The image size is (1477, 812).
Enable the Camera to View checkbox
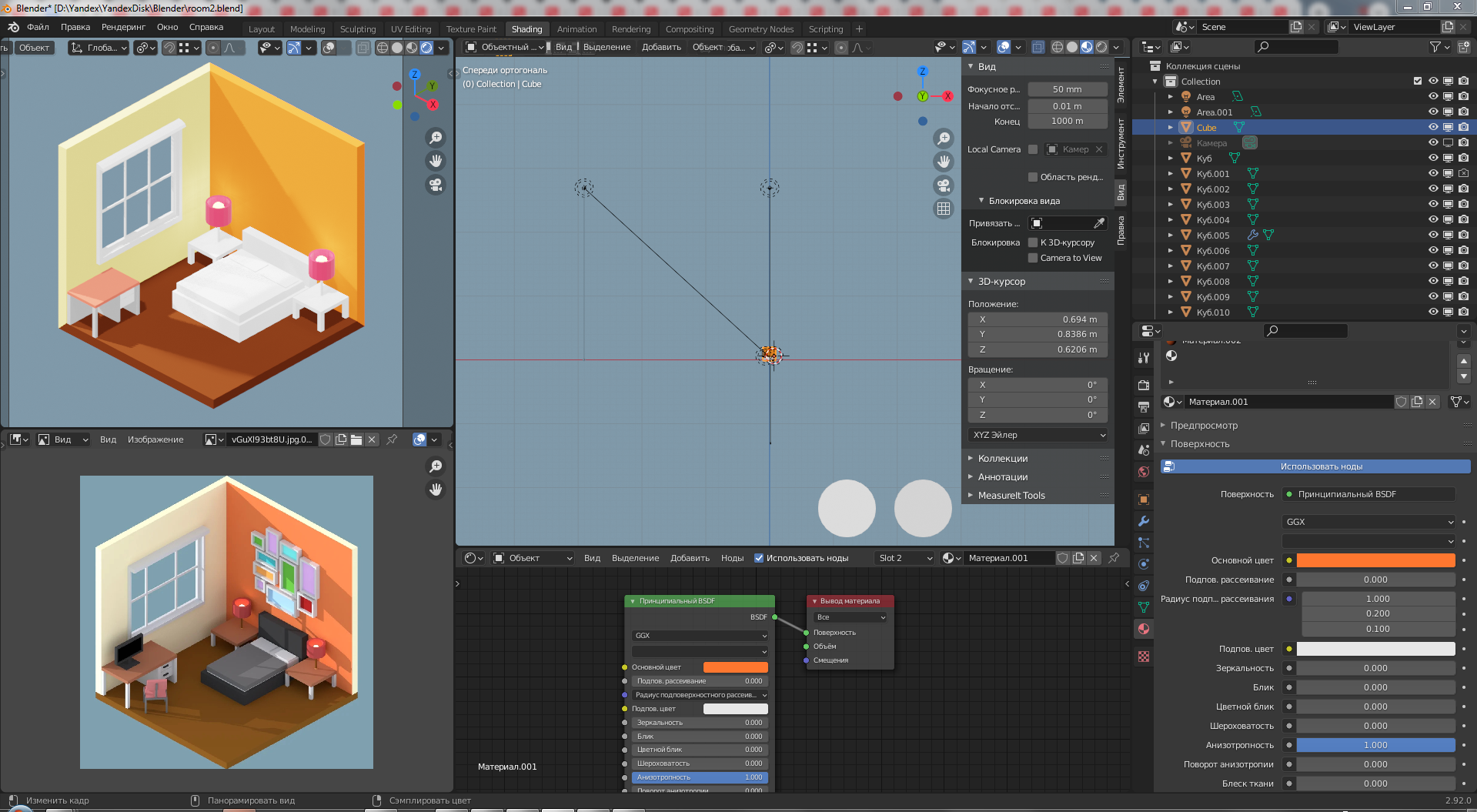tap(1033, 258)
